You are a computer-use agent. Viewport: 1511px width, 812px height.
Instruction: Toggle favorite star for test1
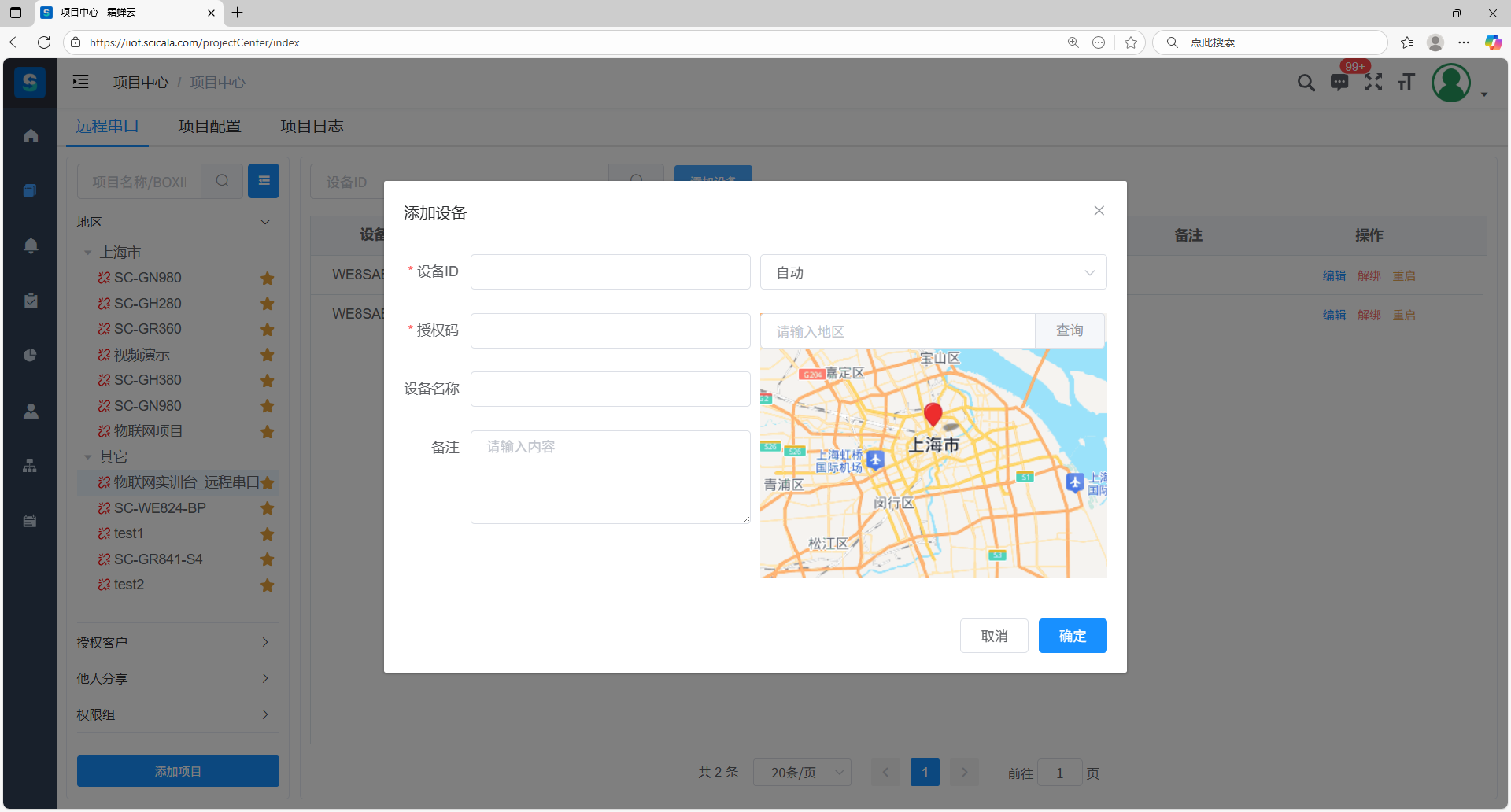pos(268,534)
